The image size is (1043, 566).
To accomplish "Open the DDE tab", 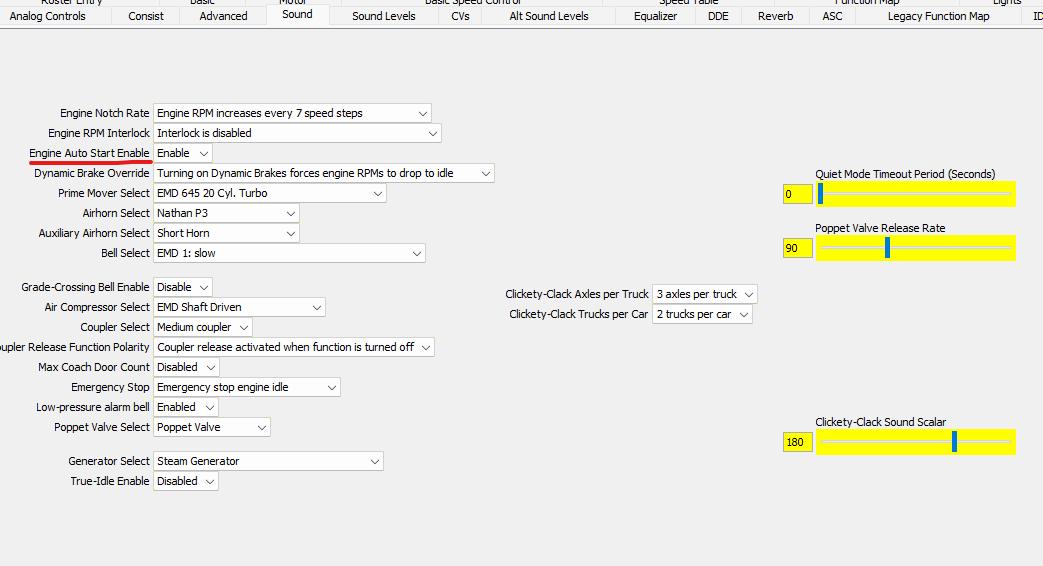I will click(x=718, y=16).
